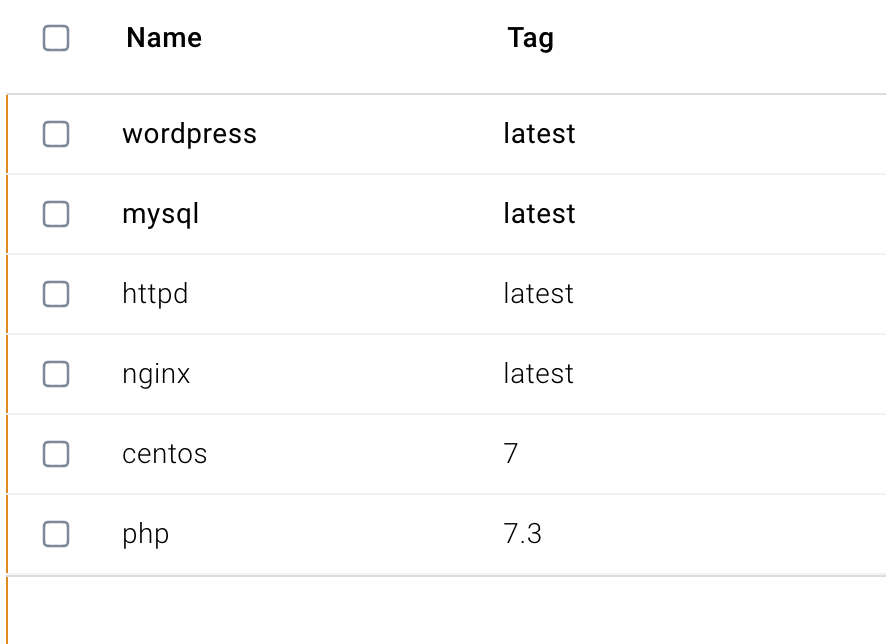Image resolution: width=886 pixels, height=644 pixels.
Task: Select the 7 tag of centos
Action: click(x=511, y=454)
